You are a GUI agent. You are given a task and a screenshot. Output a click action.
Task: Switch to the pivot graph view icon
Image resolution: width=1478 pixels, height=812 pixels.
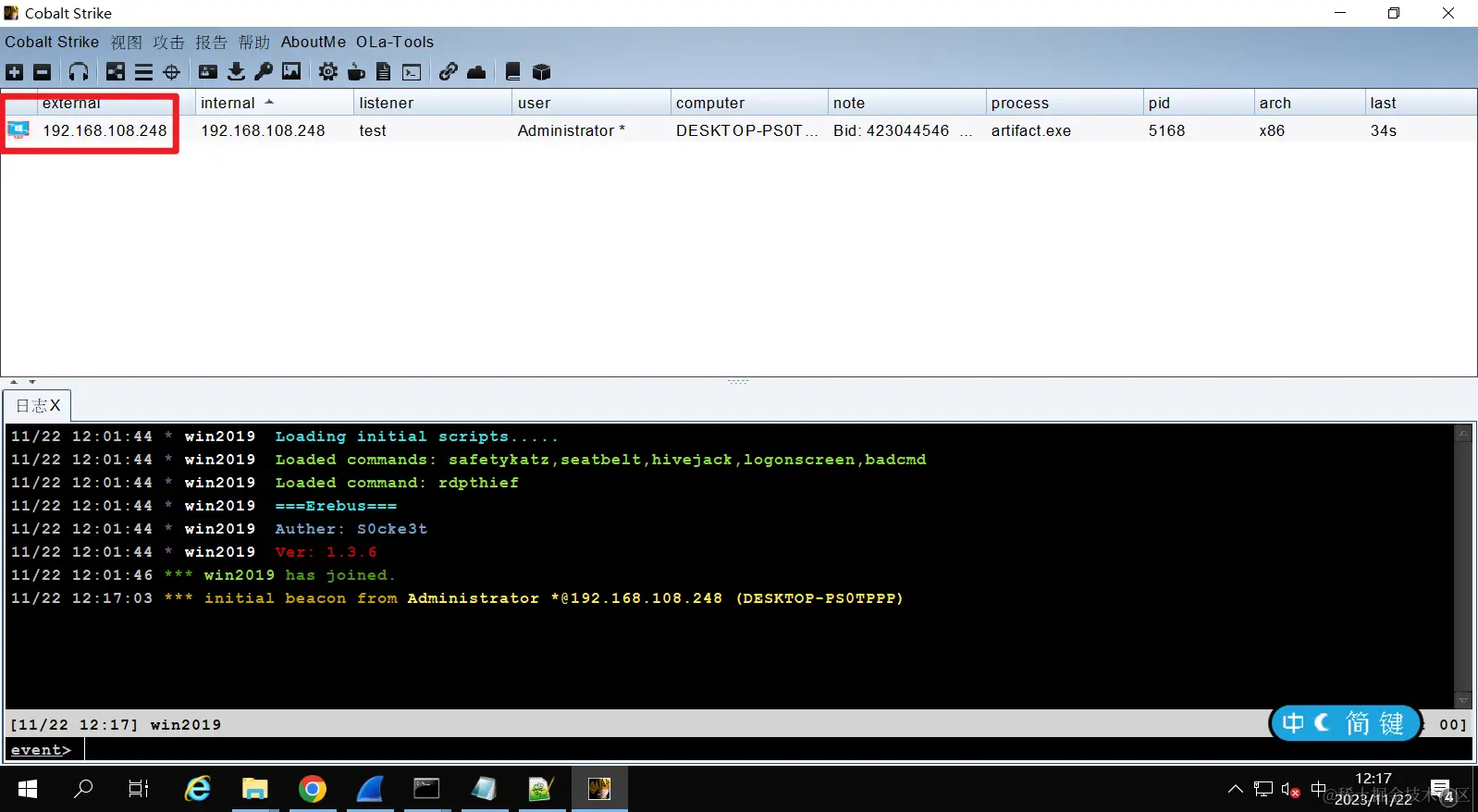(x=116, y=72)
